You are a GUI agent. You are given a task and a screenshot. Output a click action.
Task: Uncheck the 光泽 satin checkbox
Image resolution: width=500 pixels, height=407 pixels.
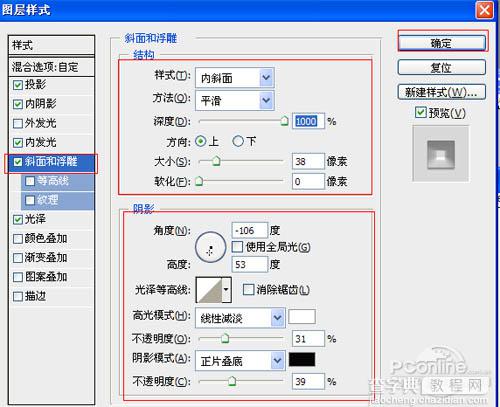[18, 220]
